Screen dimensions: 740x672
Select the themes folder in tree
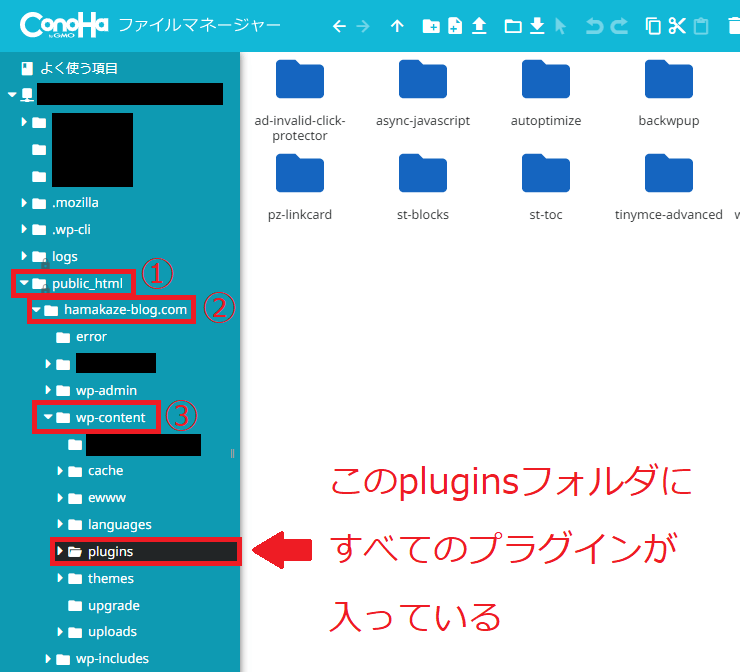coord(101,578)
